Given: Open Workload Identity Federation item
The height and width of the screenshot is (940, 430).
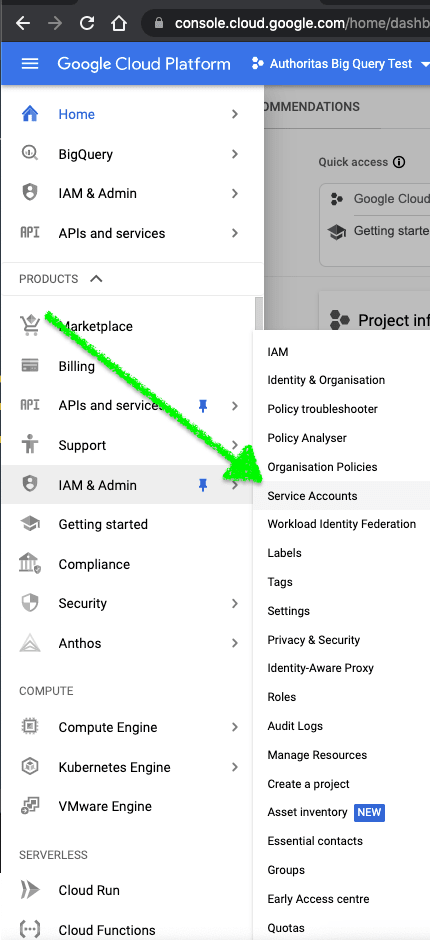Looking at the screenshot, I should click(x=341, y=524).
